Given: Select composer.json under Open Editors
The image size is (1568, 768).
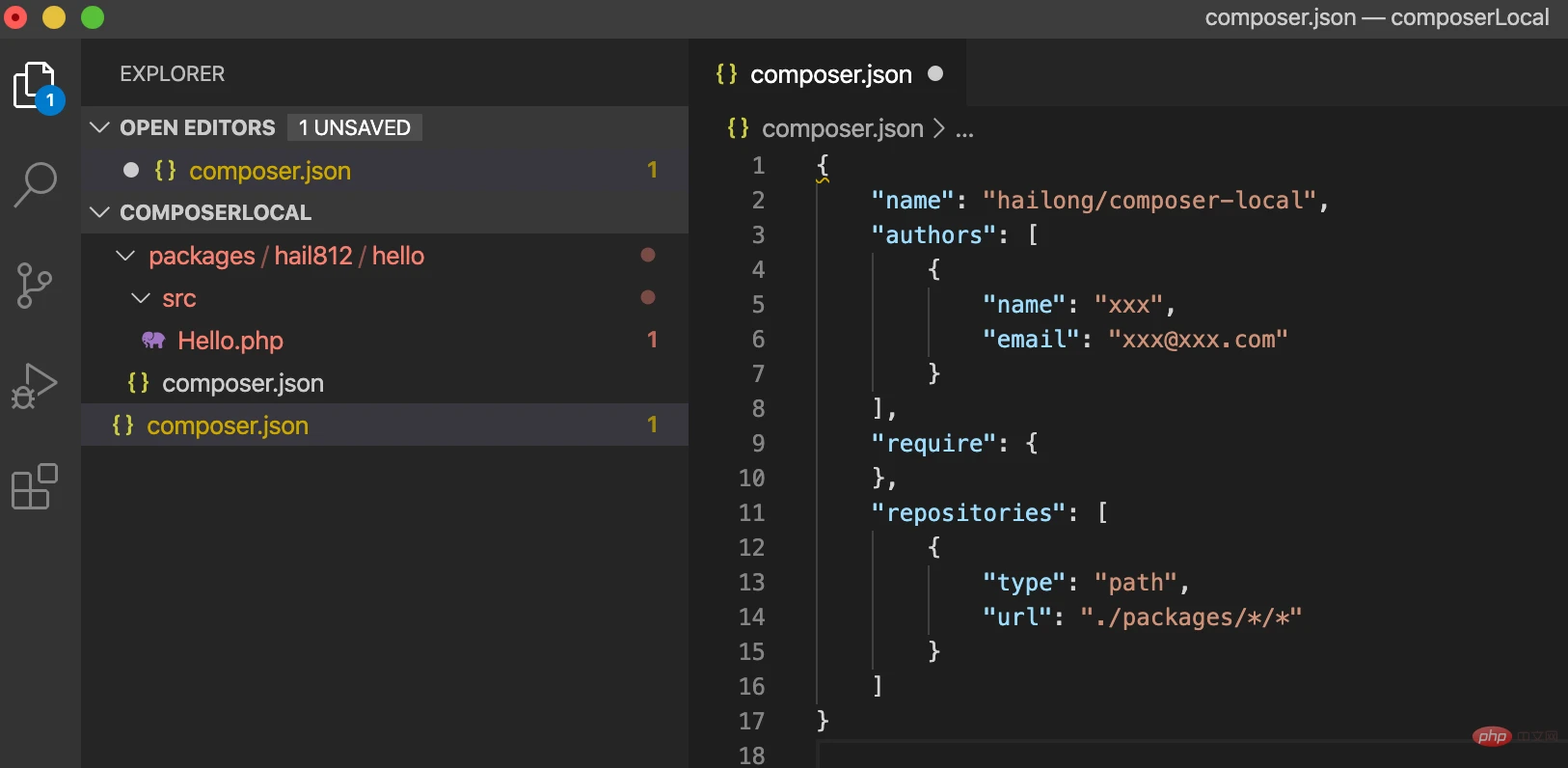Looking at the screenshot, I should [269, 171].
